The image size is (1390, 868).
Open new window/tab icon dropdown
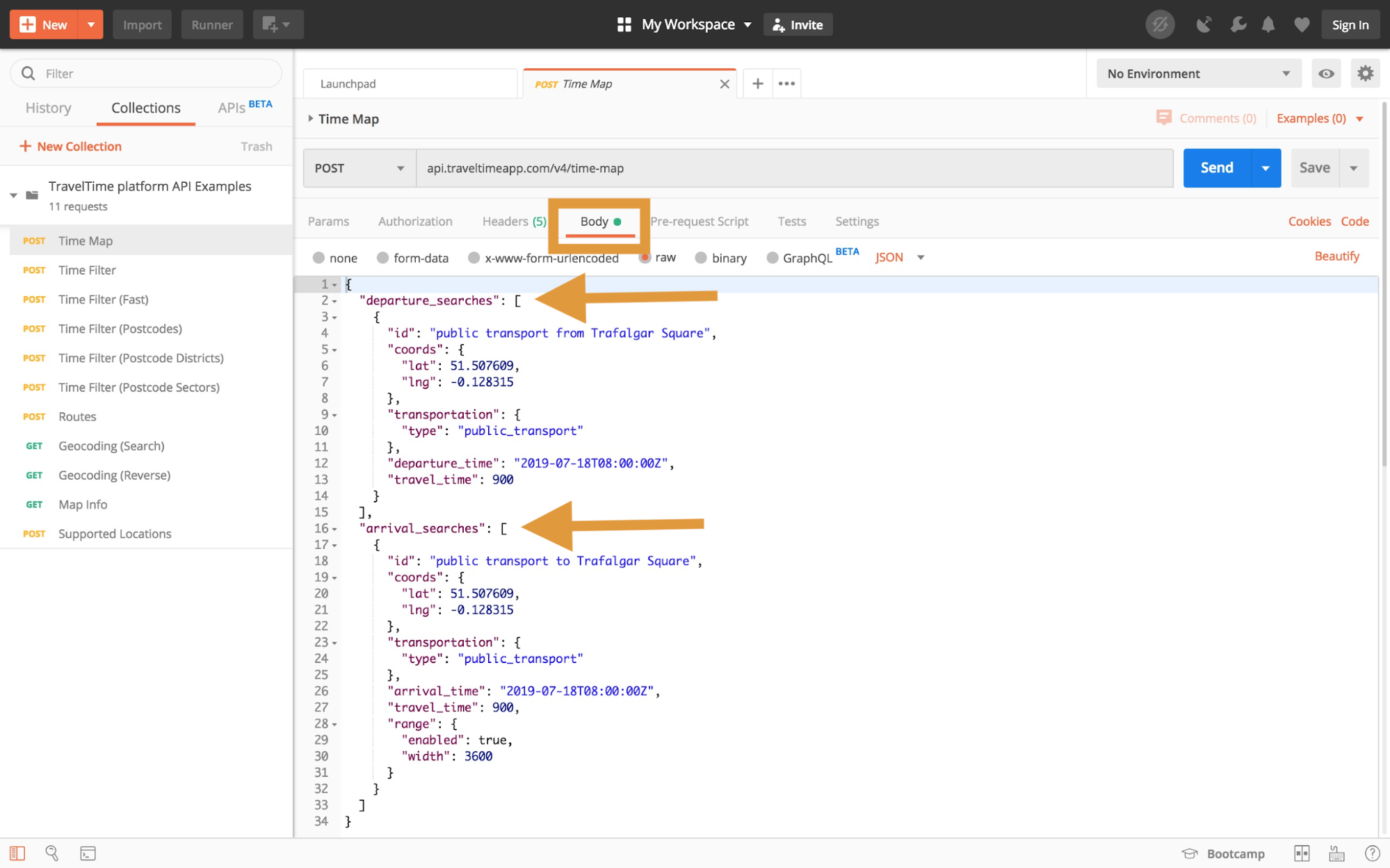tap(277, 24)
